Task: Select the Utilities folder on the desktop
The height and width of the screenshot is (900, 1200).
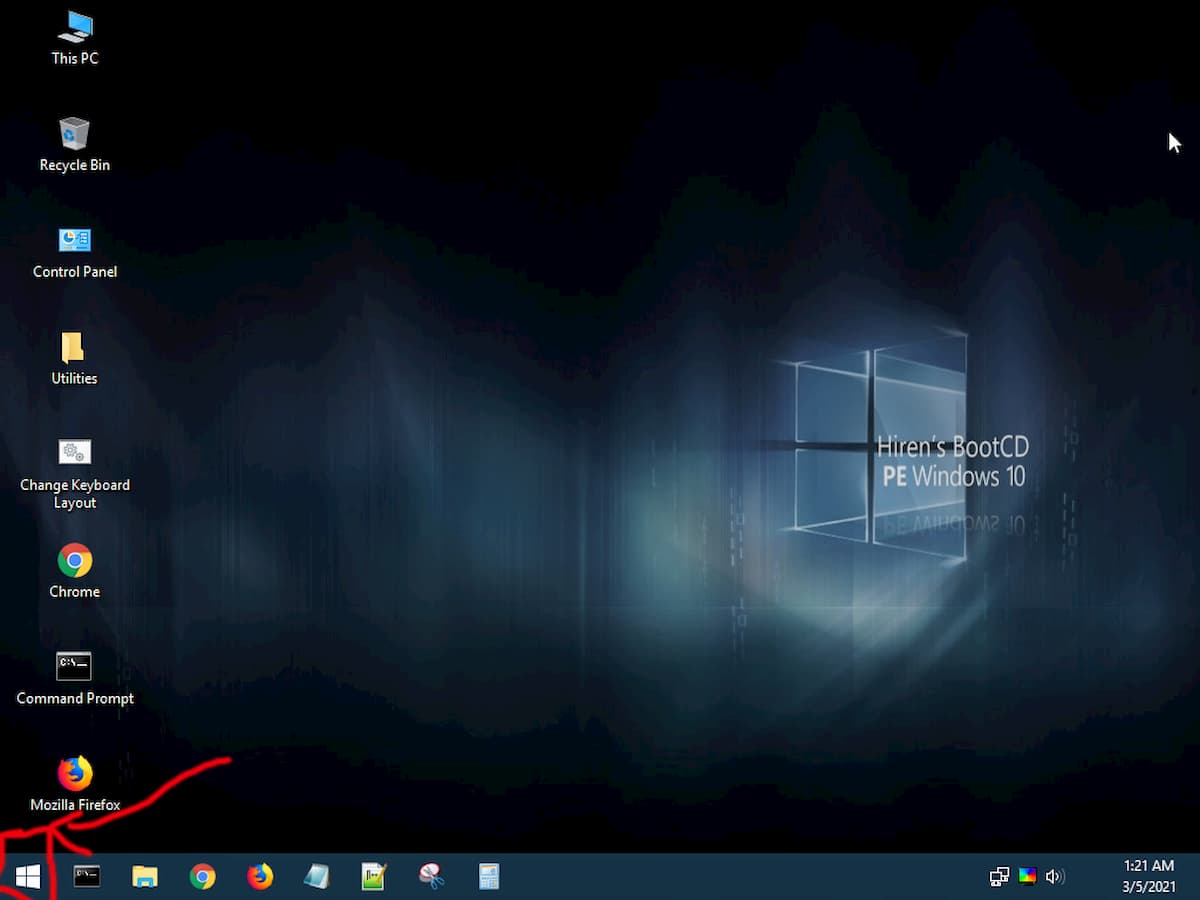Action: click(x=75, y=359)
